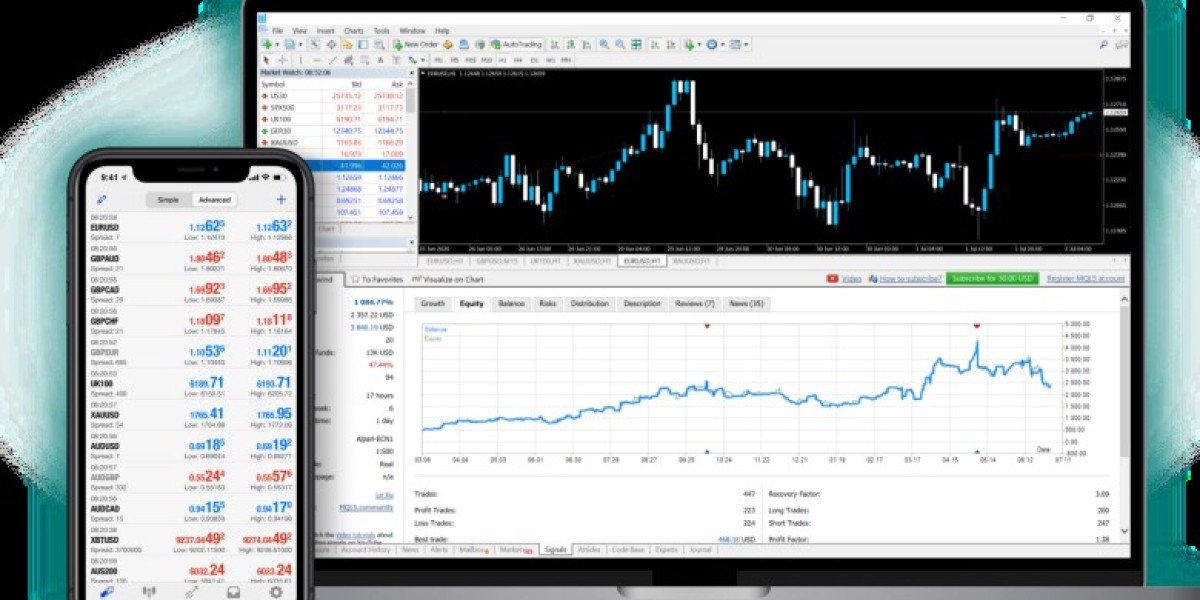Expand the indicators dropdown arrow

tap(699, 46)
